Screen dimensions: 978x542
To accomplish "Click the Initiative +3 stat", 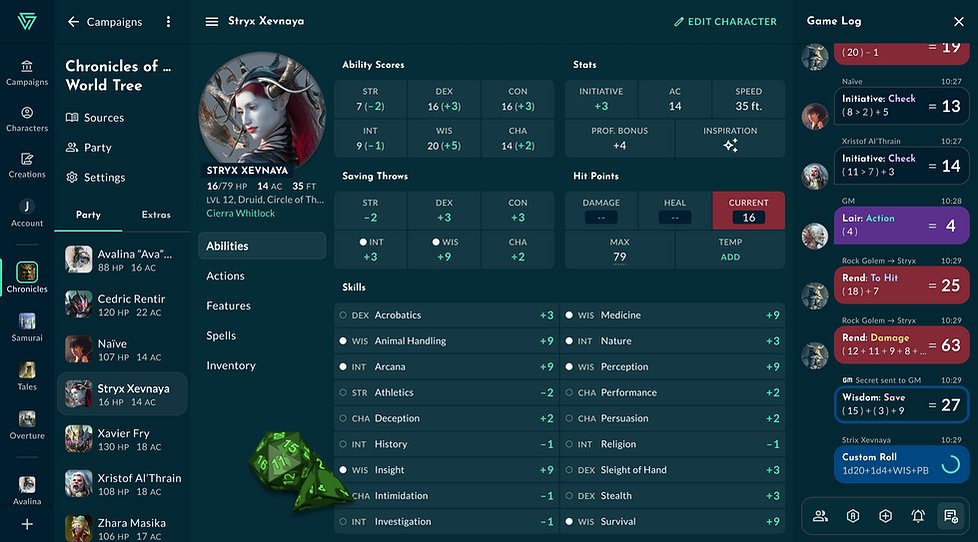I will coord(601,99).
